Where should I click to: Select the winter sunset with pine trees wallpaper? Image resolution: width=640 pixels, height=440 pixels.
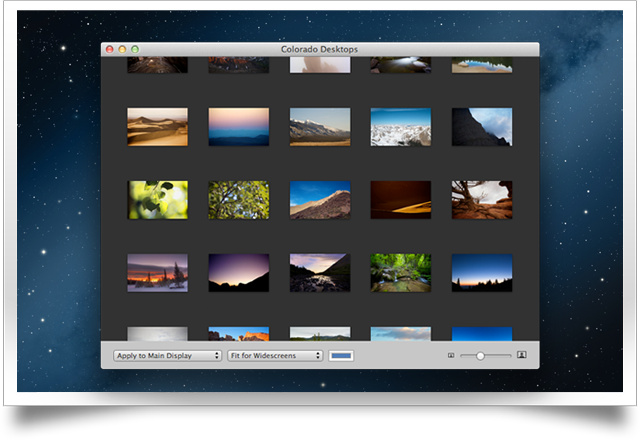158,273
